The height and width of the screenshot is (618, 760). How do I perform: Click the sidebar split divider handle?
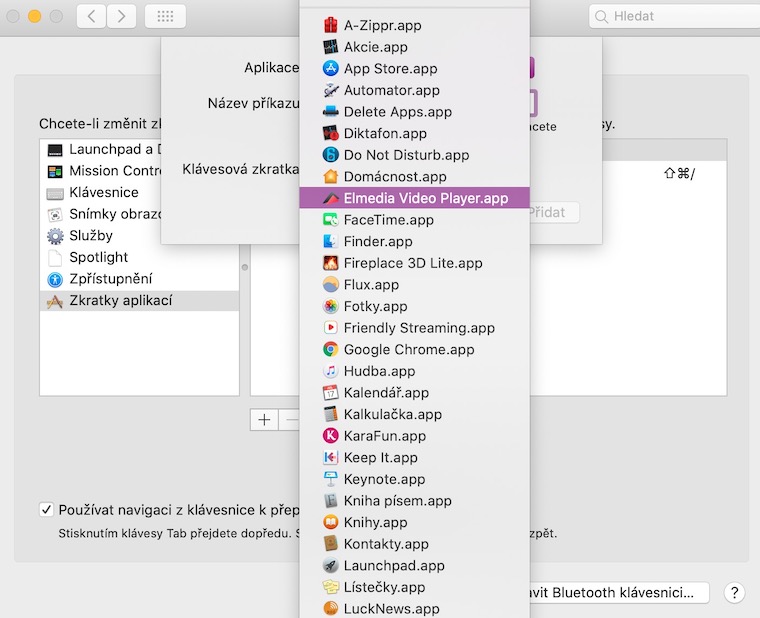click(245, 267)
